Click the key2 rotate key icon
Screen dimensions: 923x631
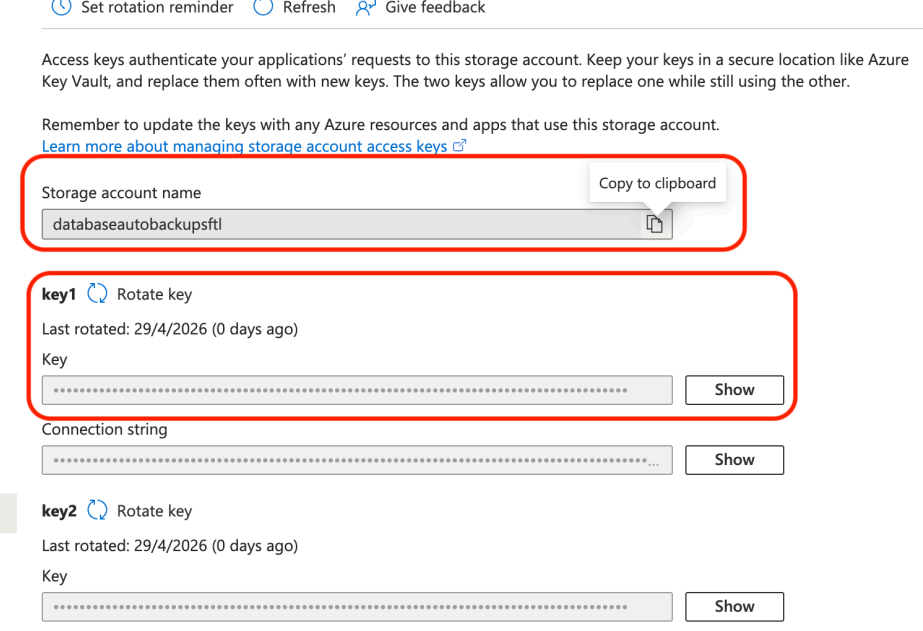pos(97,511)
